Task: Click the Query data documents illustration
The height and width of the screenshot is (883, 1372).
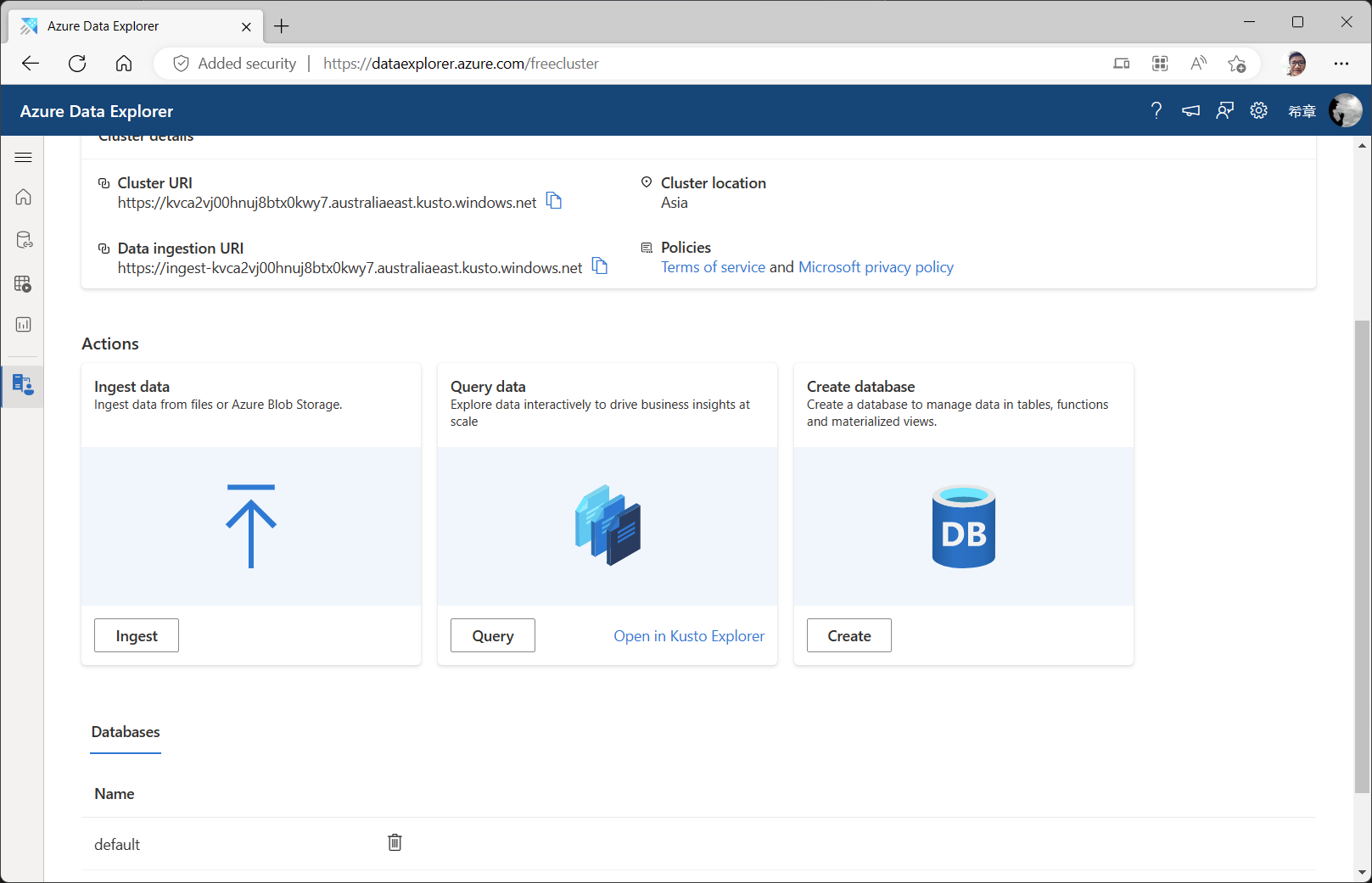Action: coord(608,525)
